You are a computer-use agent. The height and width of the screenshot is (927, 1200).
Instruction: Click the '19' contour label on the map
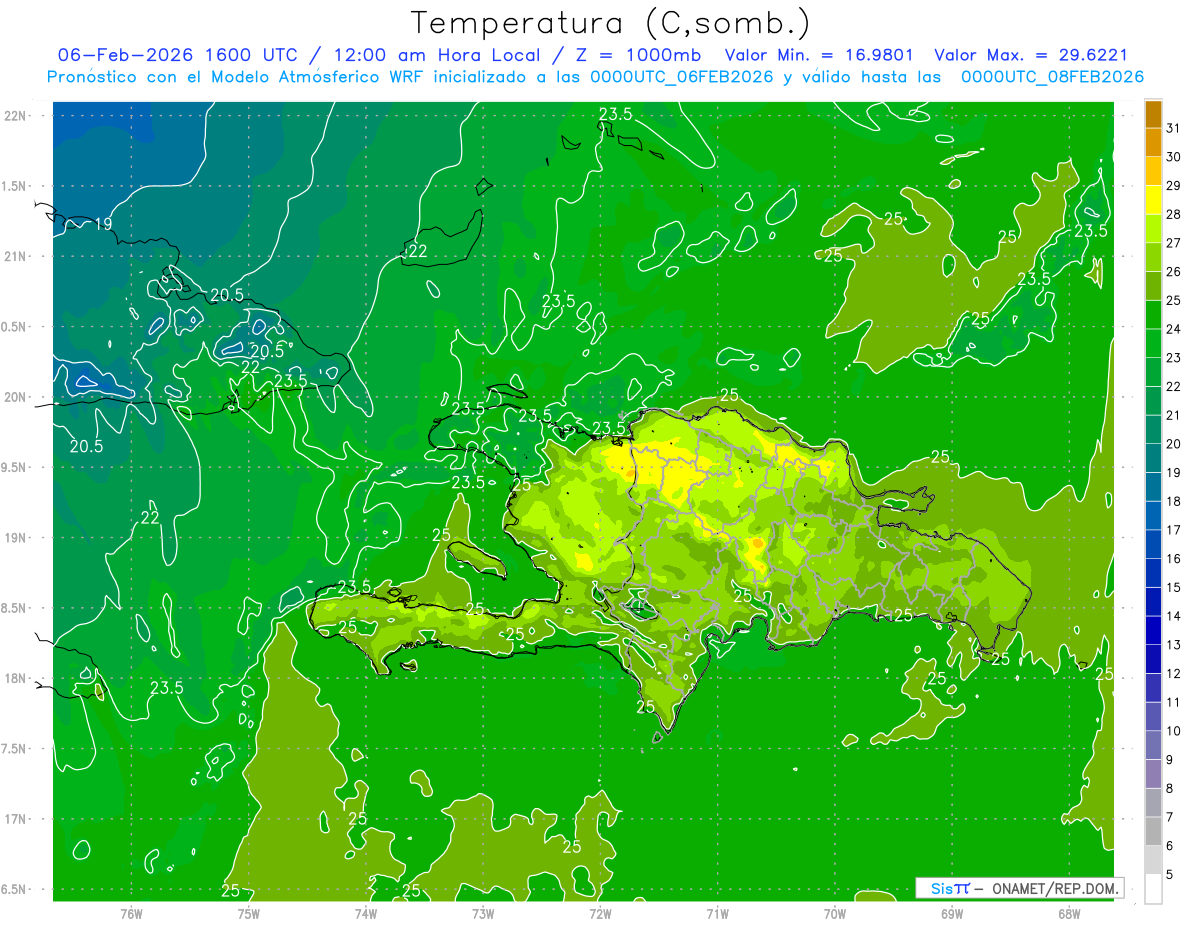103,224
